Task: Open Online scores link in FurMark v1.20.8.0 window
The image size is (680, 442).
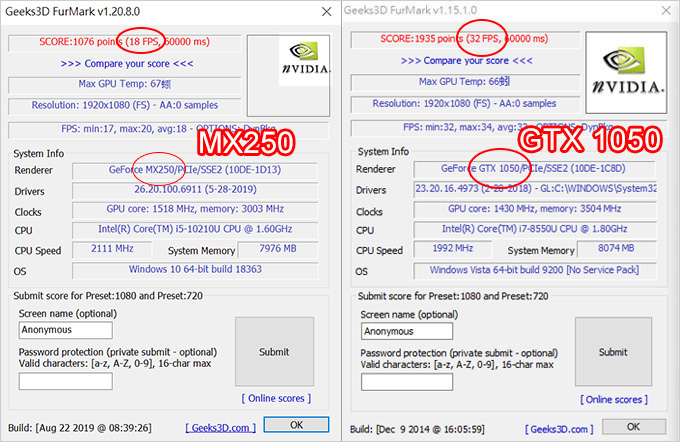Action: tap(276, 398)
